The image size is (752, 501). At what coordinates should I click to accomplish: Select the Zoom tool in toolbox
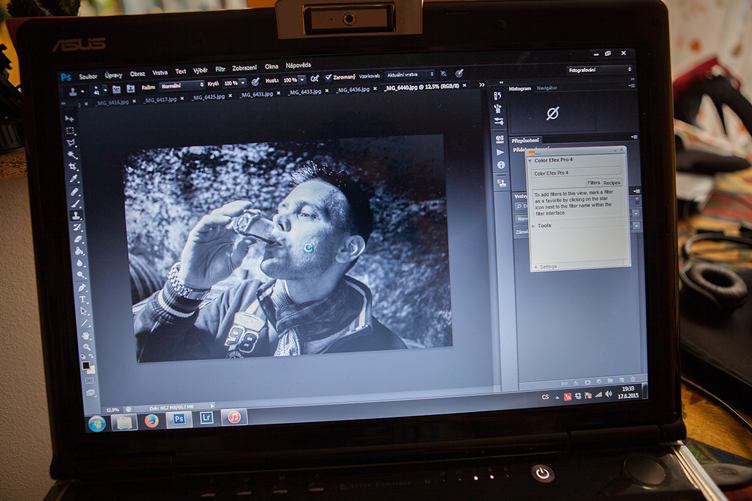[87, 347]
